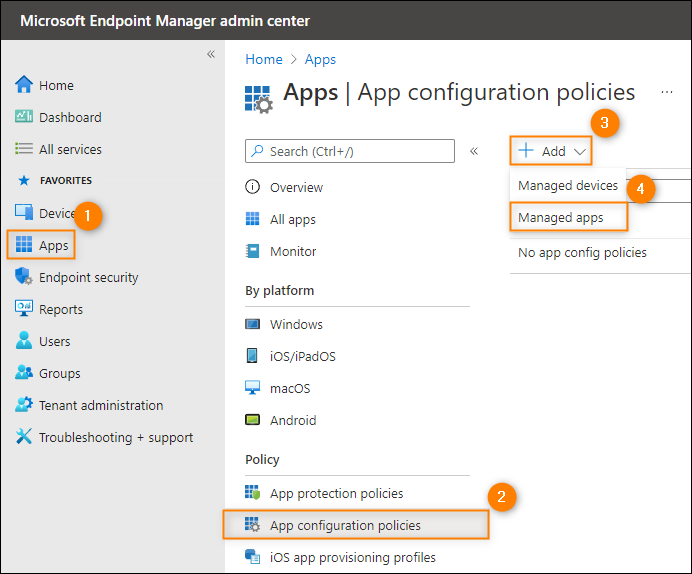Go to Dashboard in sidebar
Viewport: 692px width, 574px height.
(70, 117)
